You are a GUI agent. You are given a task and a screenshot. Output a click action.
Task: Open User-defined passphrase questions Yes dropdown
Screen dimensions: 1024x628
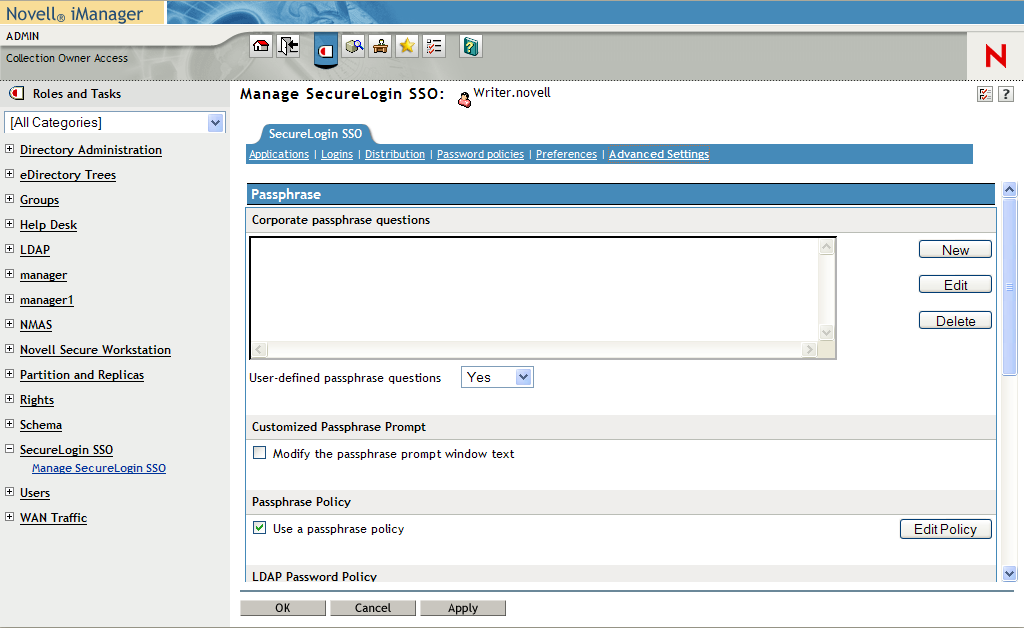point(497,377)
